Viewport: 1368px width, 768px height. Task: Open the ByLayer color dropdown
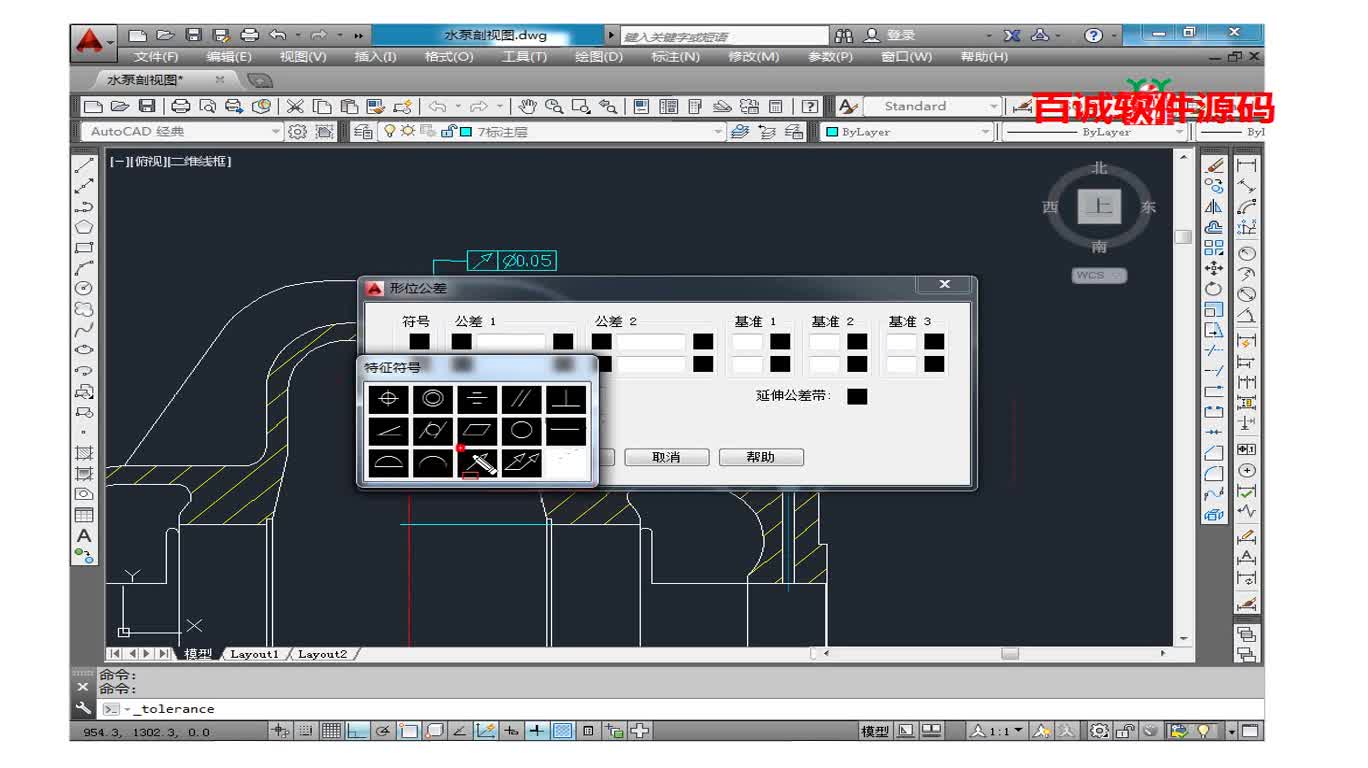click(x=987, y=131)
